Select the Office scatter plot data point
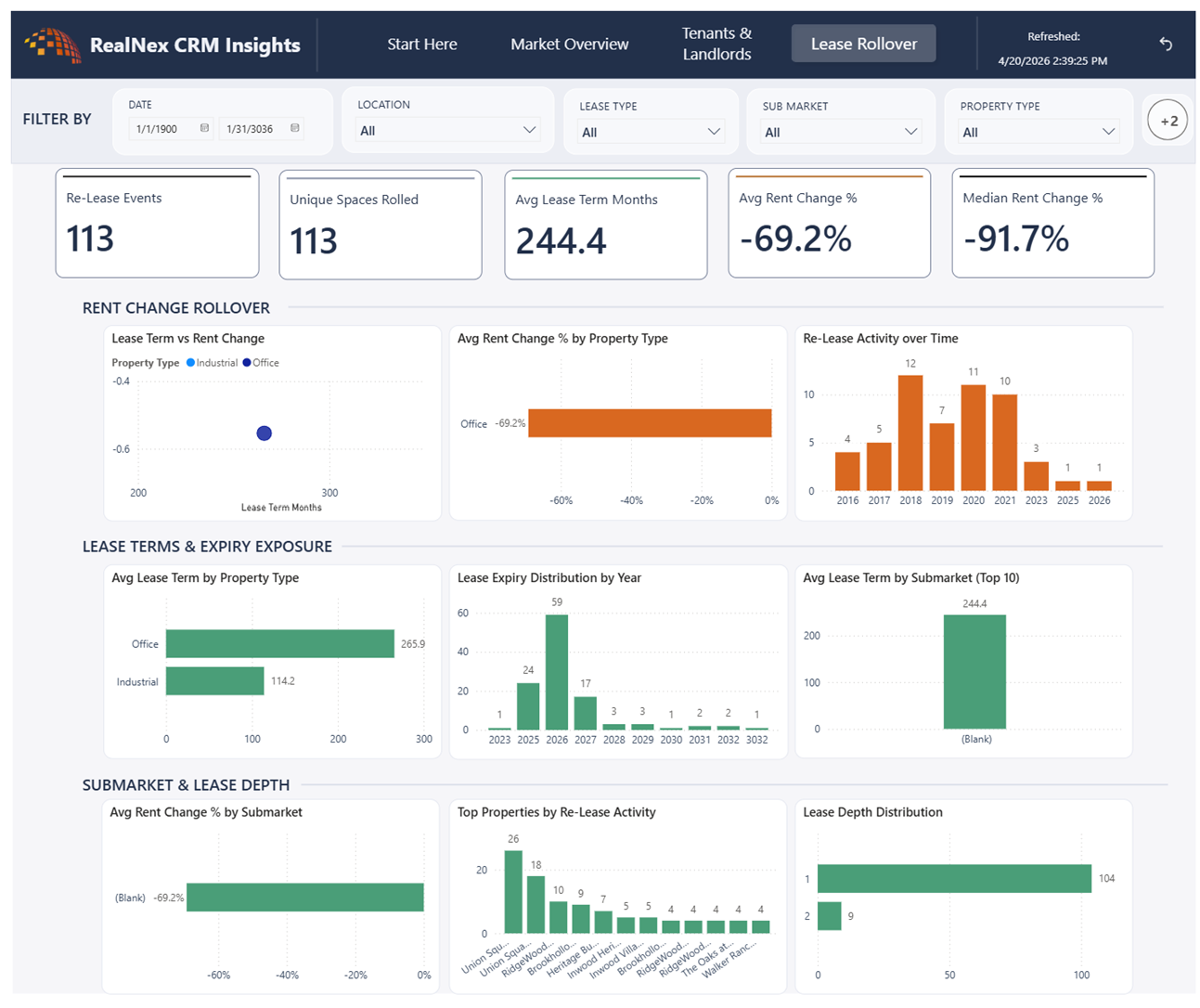The image size is (1200, 1008). (x=265, y=433)
